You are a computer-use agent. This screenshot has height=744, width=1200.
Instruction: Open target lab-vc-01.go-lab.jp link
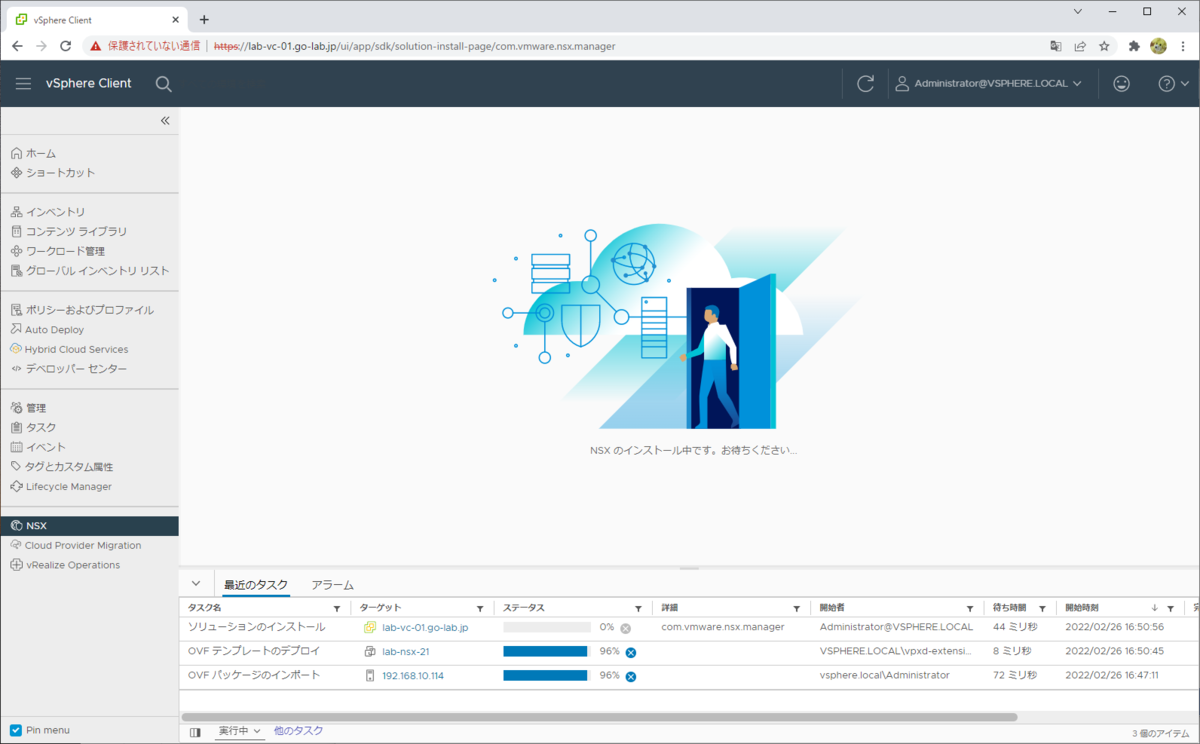(425, 627)
